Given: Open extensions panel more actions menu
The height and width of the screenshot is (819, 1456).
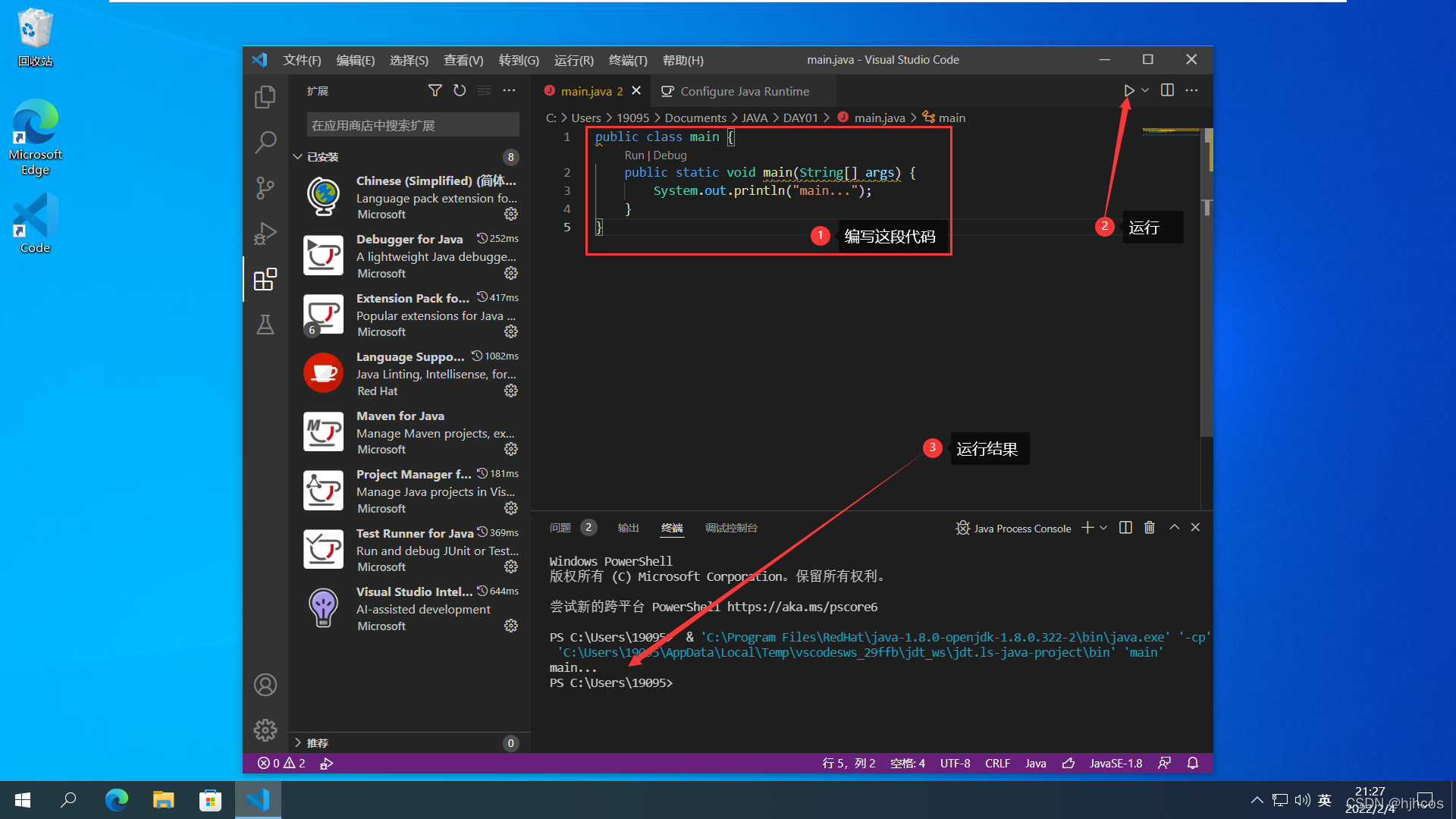Looking at the screenshot, I should pyautogui.click(x=509, y=90).
